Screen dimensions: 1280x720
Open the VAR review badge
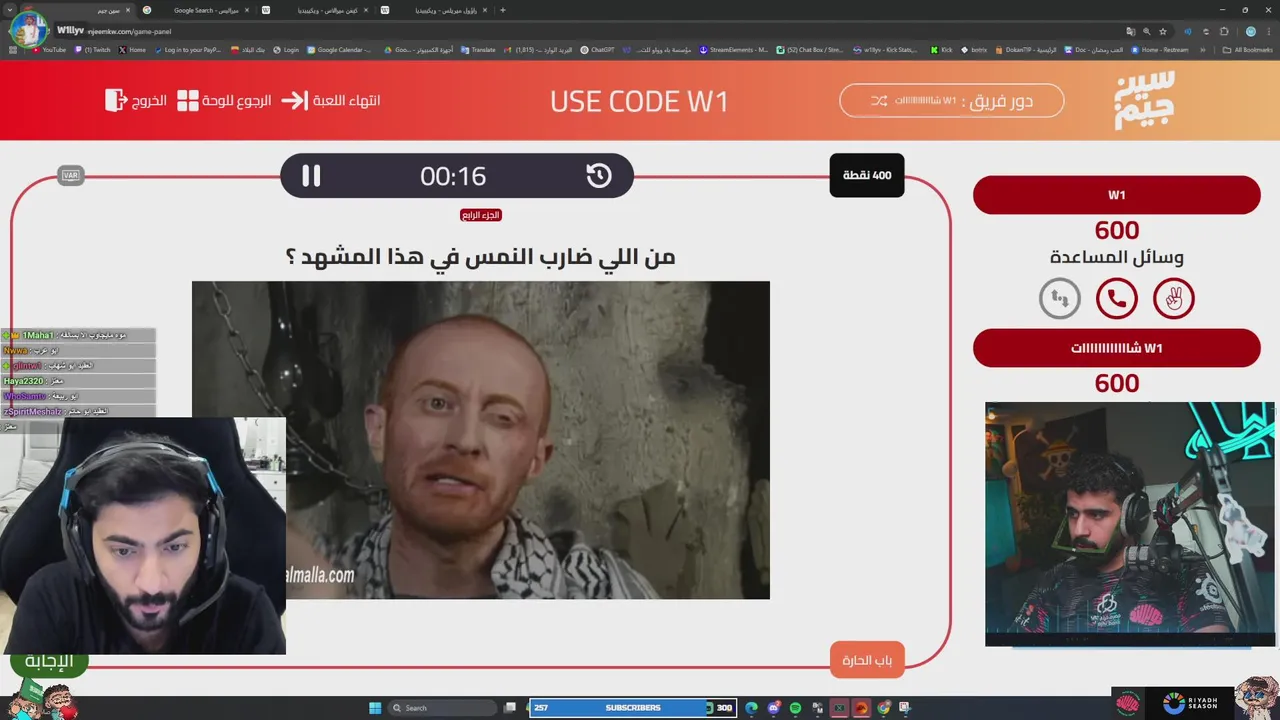click(70, 175)
